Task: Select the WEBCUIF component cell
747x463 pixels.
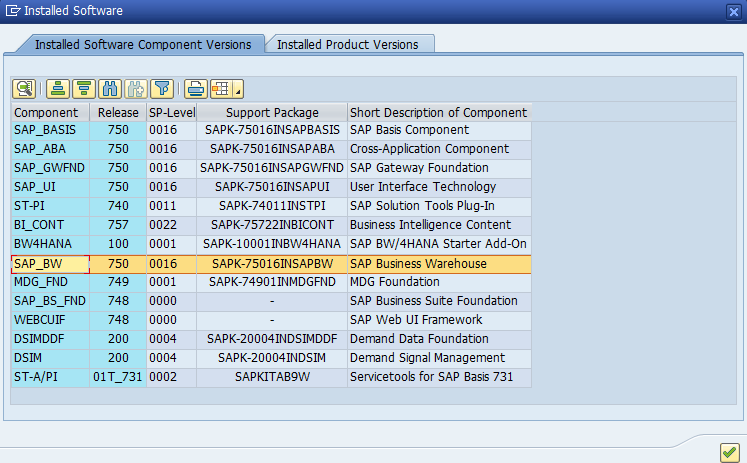Action: tap(50, 321)
